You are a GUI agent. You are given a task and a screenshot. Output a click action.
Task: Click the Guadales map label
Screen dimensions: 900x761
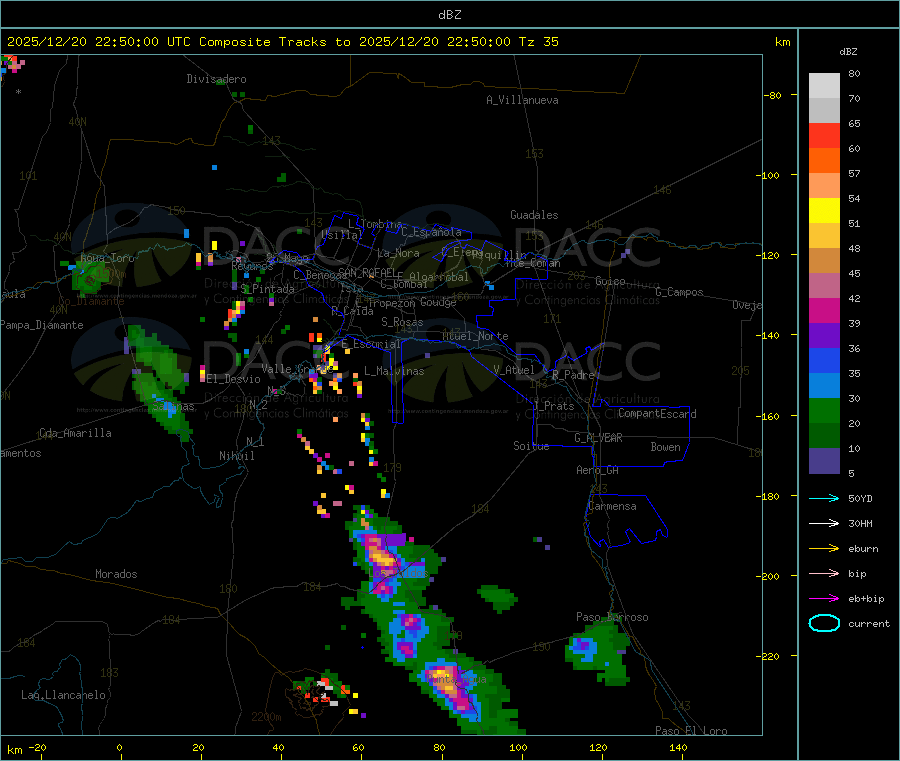534,215
